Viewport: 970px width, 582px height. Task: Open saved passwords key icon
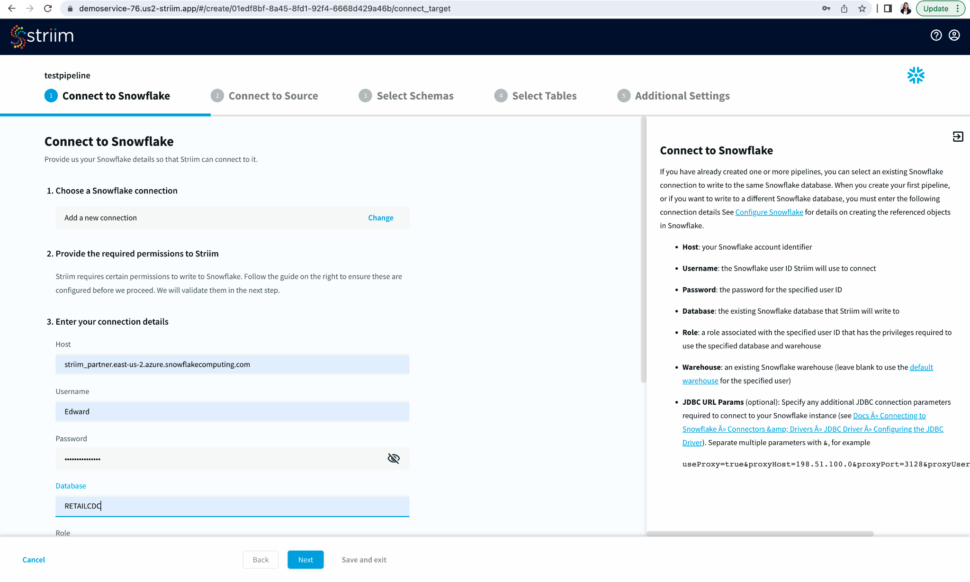point(825,8)
